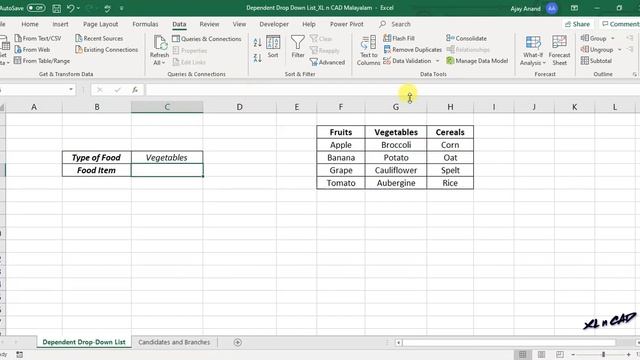Click Remove Duplicates
This screenshot has width=640, height=360.
[413, 49]
